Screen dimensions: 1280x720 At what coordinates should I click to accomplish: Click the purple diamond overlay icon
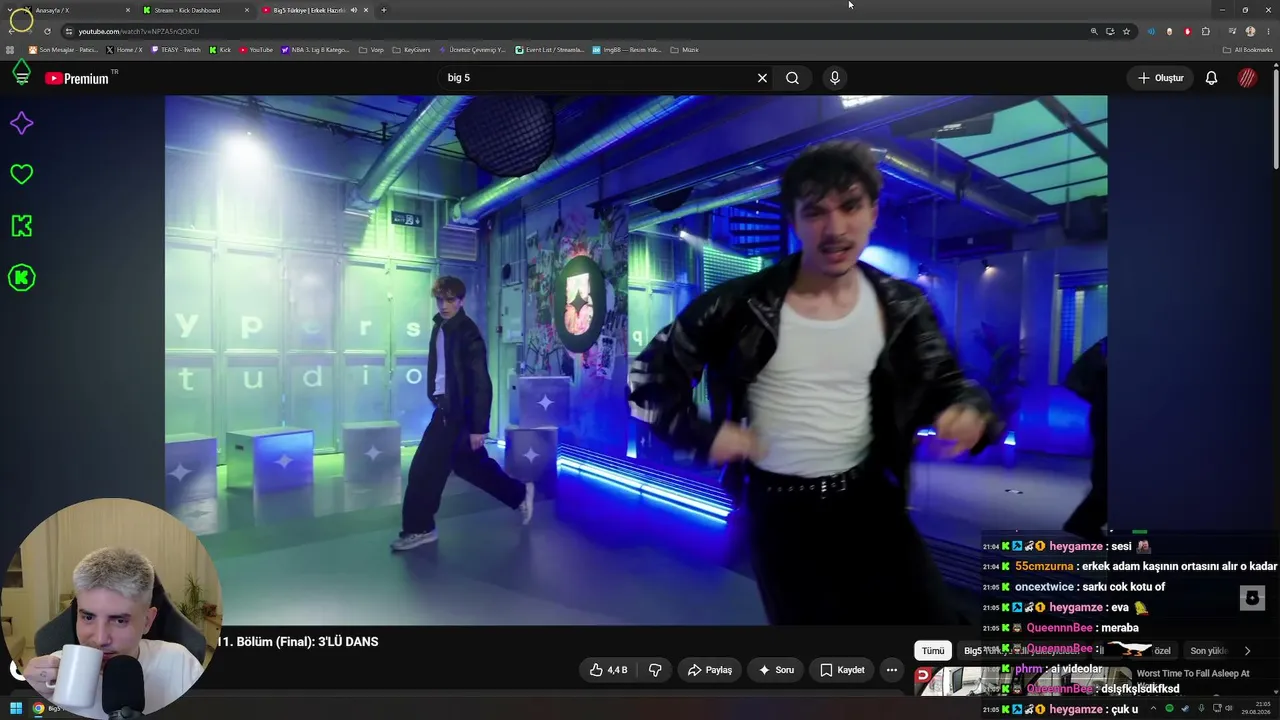click(x=21, y=123)
